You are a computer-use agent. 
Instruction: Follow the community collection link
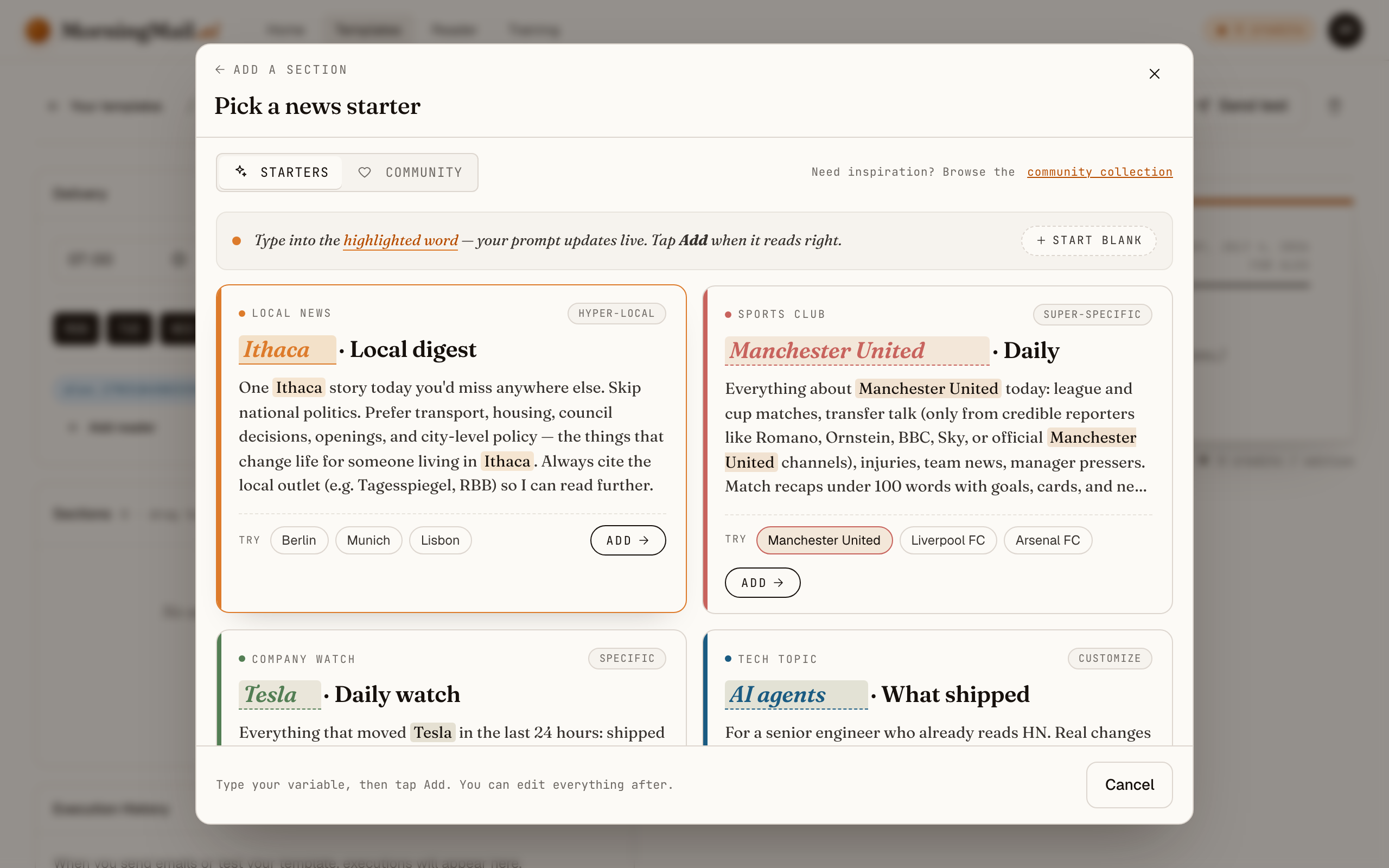1100,172
